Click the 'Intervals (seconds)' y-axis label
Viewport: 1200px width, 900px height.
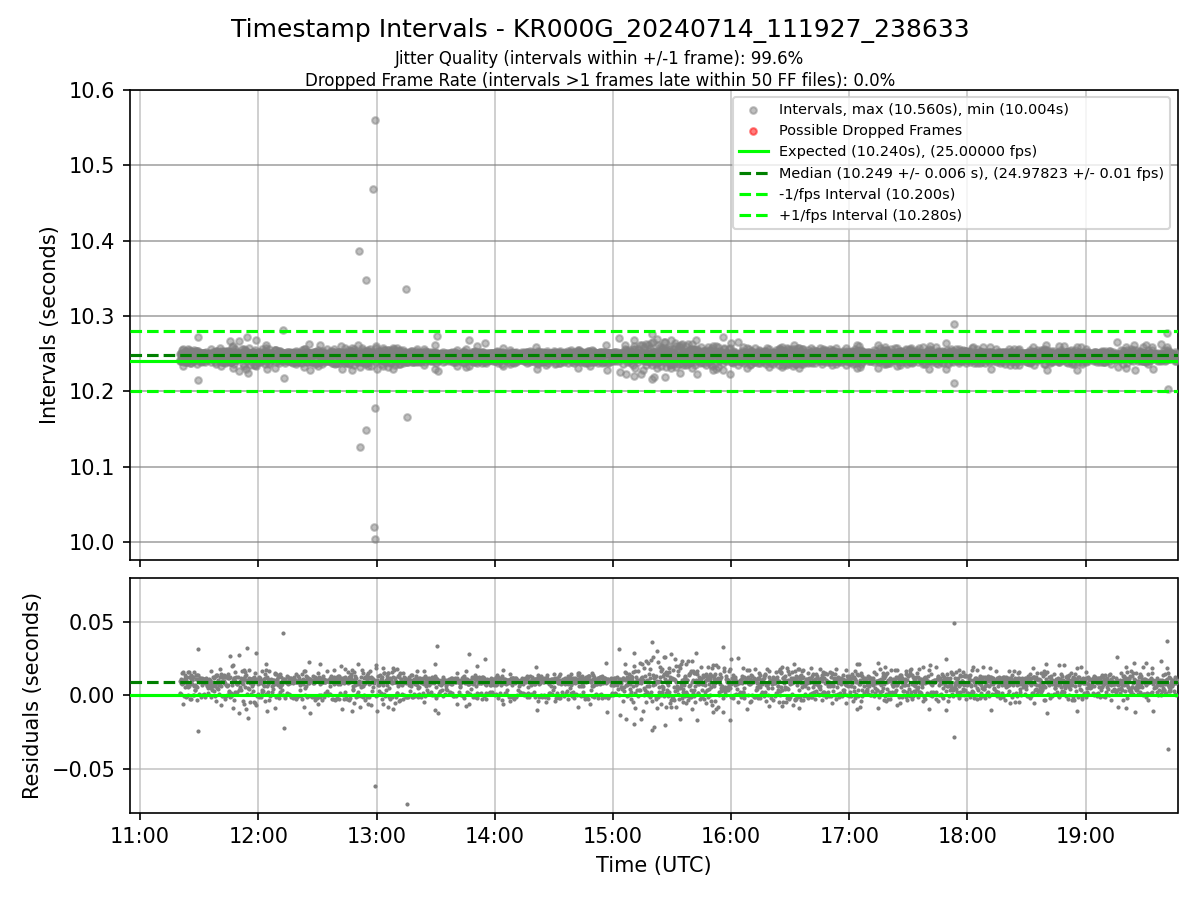pos(49,325)
